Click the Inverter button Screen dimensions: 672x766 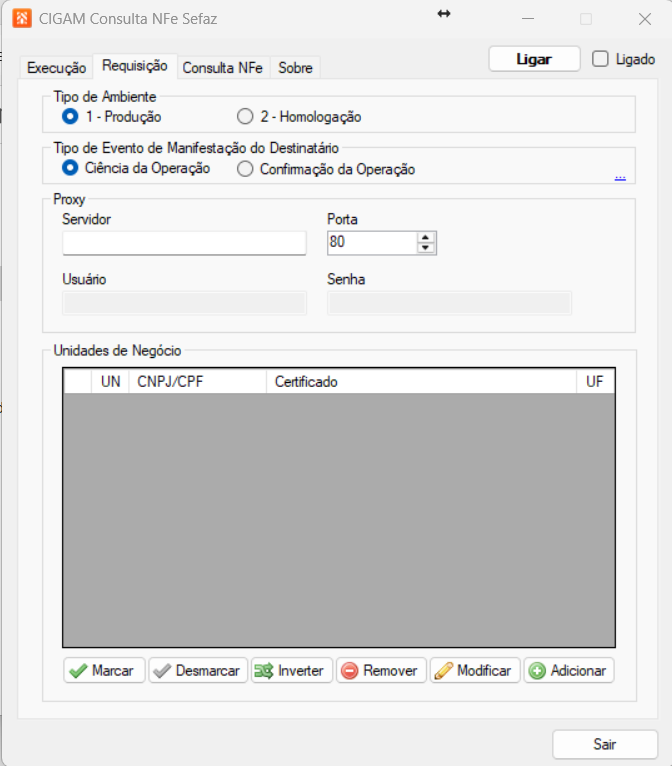pyautogui.click(x=292, y=670)
